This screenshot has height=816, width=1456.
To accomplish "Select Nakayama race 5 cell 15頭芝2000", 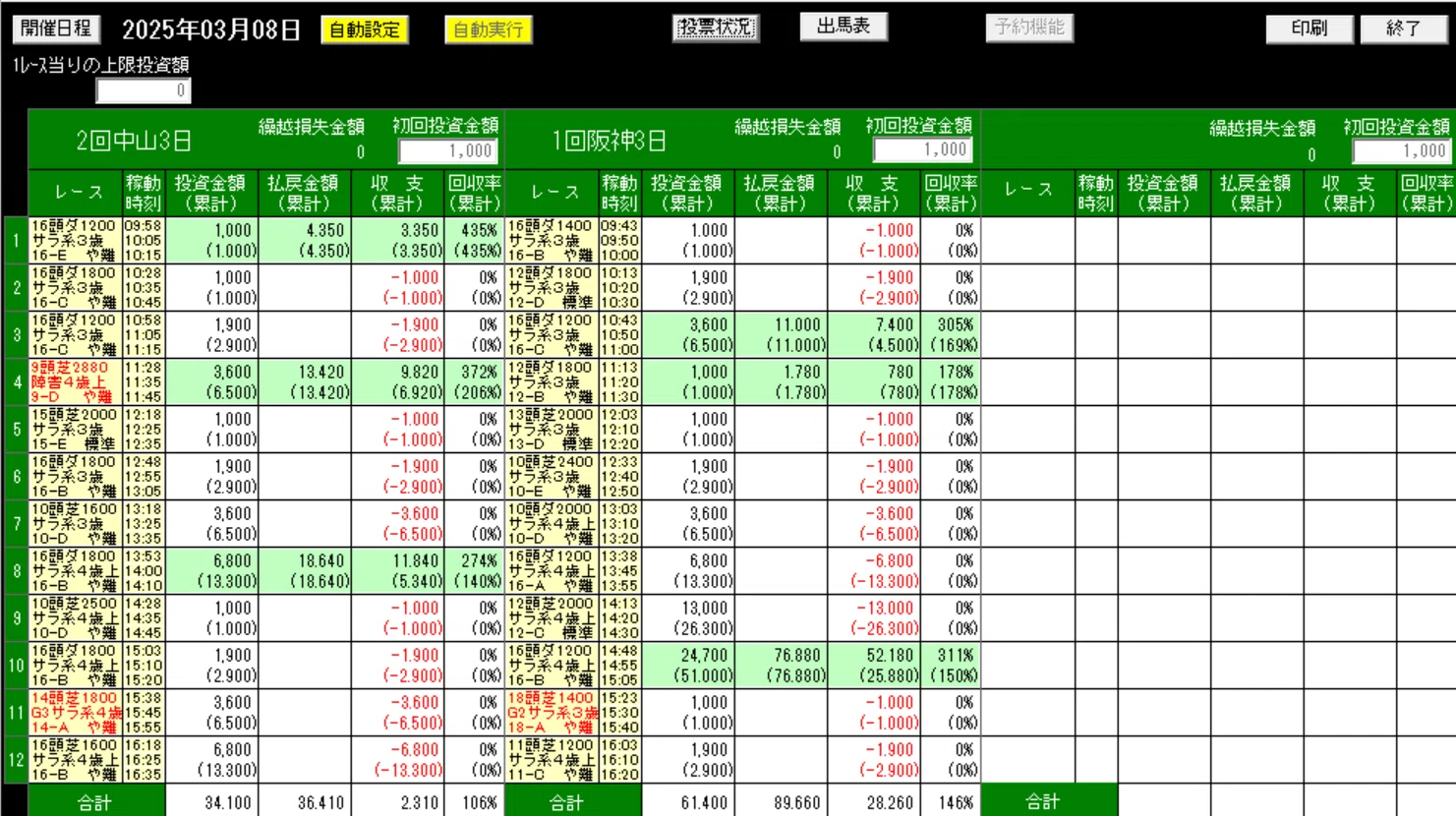I will point(75,429).
